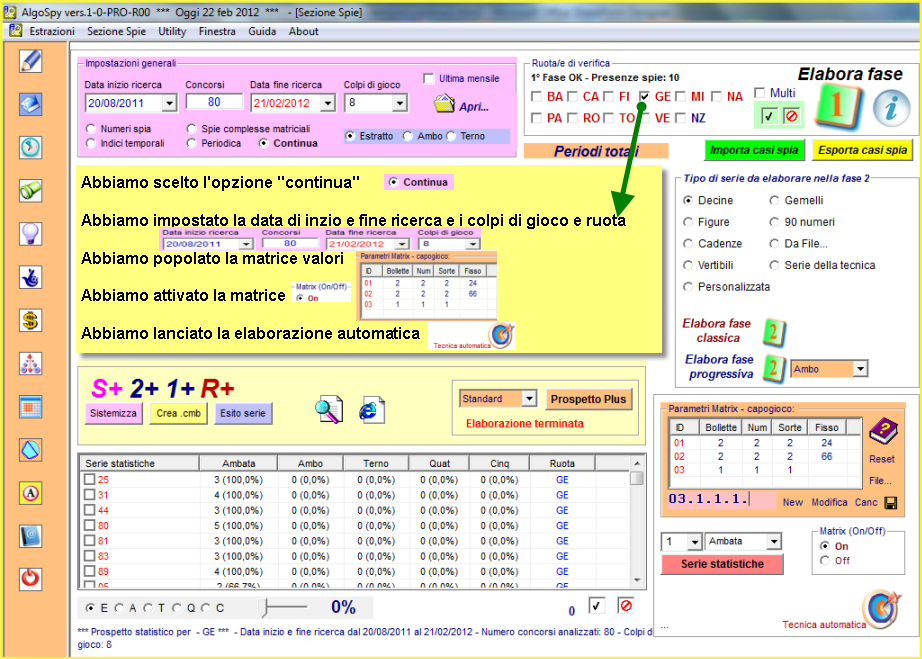Click the blue polygon sidebar icon
The width and height of the screenshot is (922, 659).
(31, 450)
